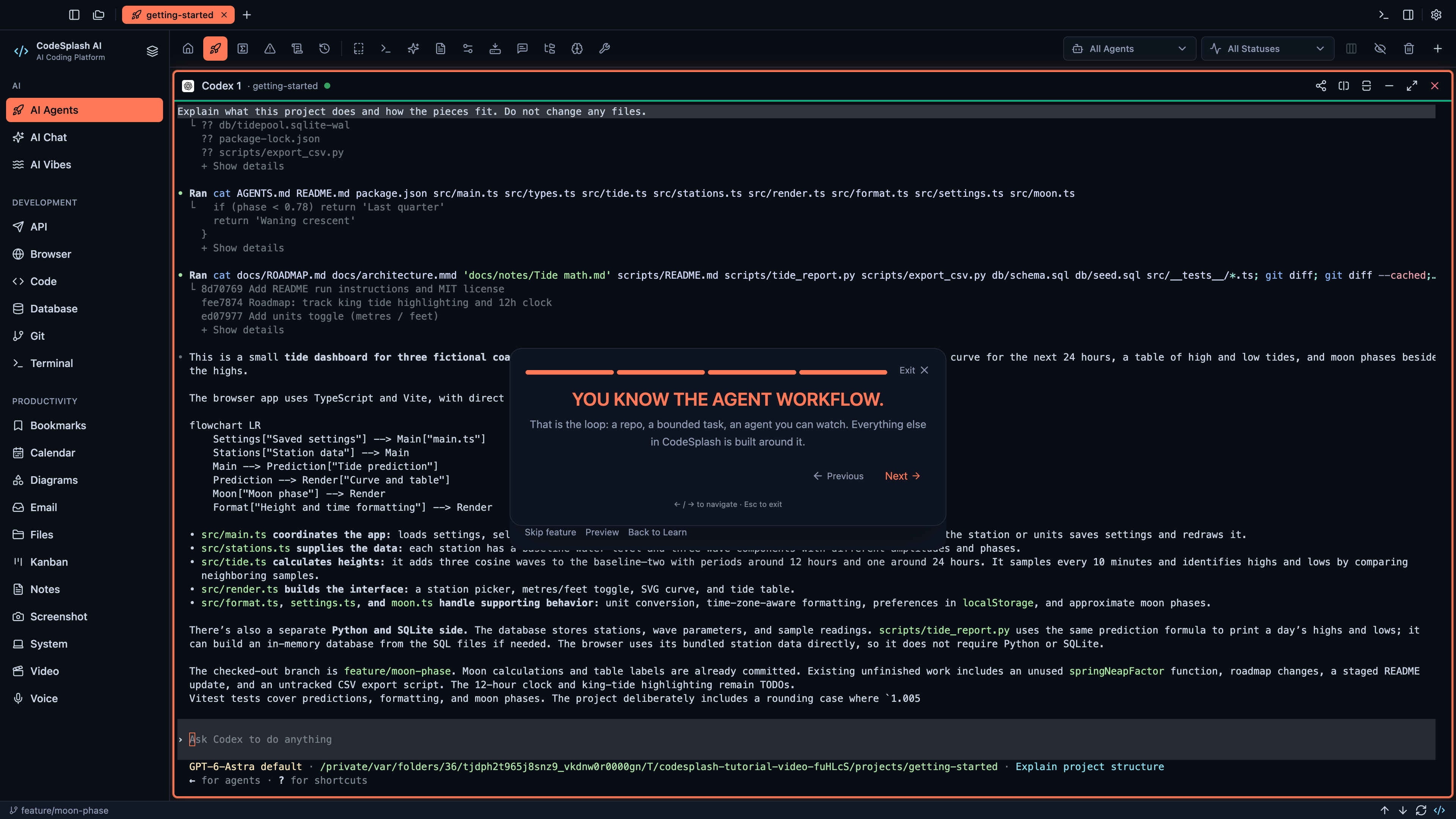
Task: Click the feature/moon-phase branch in status bar
Action: [x=60, y=811]
